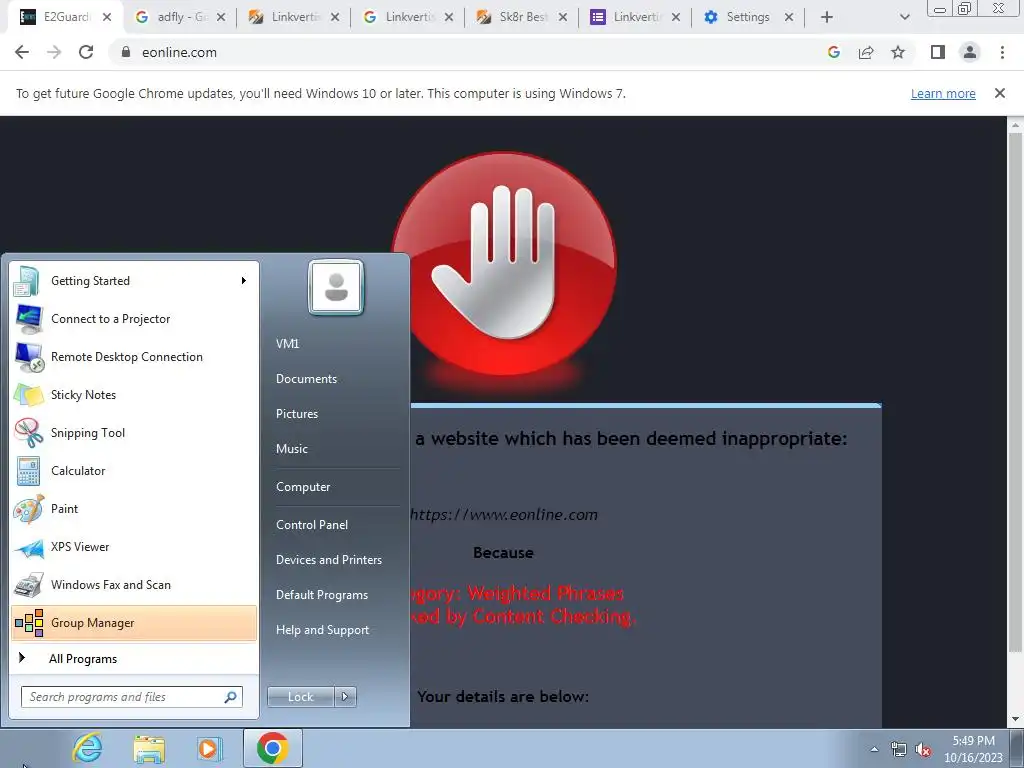The image size is (1024, 768).
Task: Expand Getting Started submenu arrow
Action: pos(244,281)
